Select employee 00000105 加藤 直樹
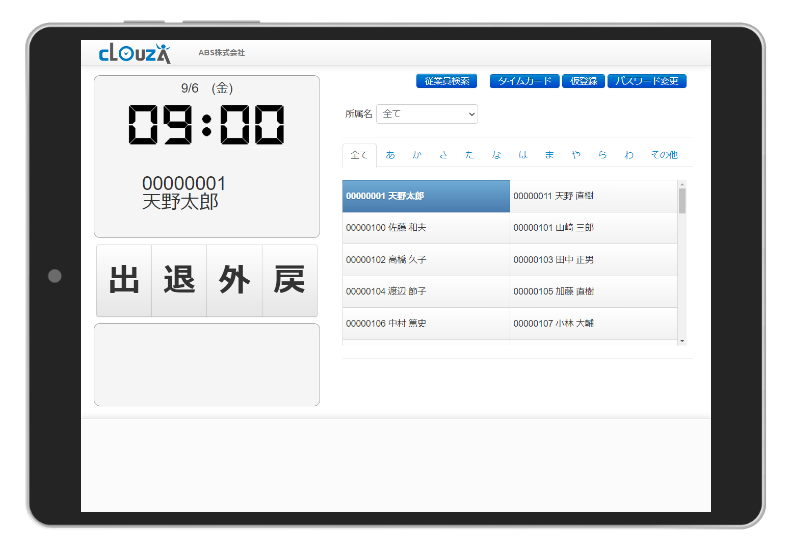794x553 pixels. click(x=593, y=292)
